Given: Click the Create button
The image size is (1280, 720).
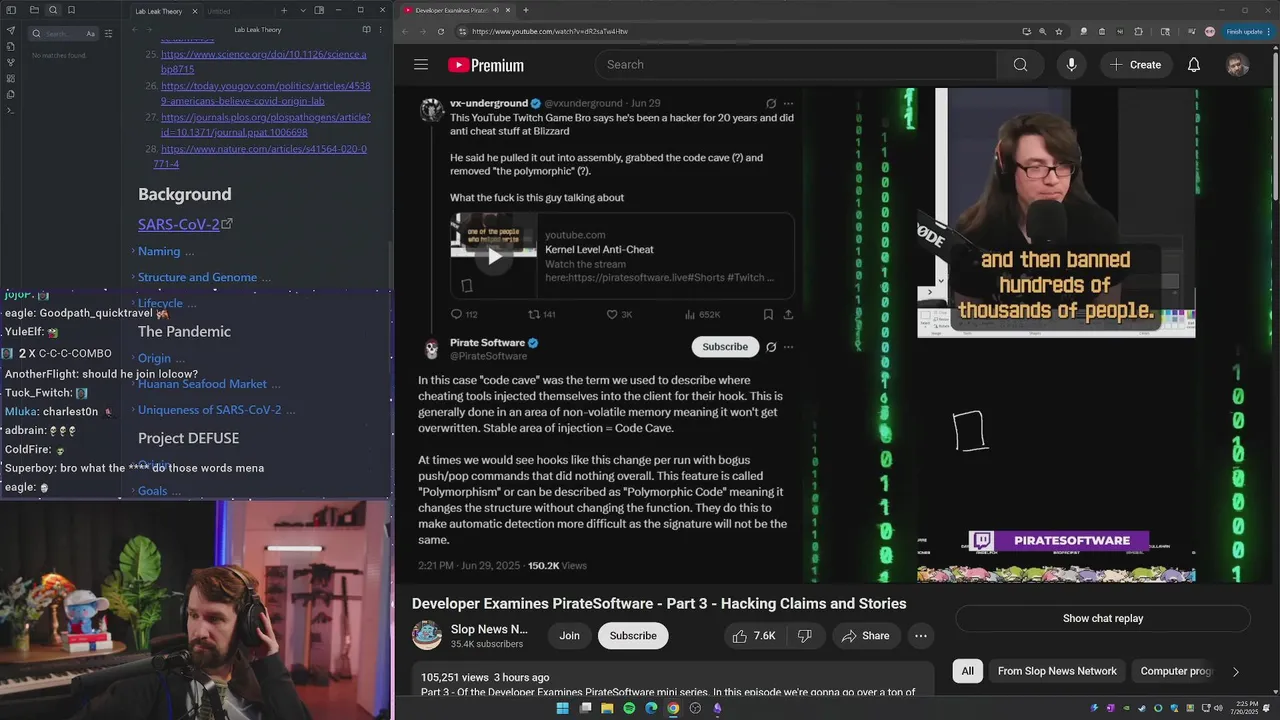Looking at the screenshot, I should [1135, 65].
